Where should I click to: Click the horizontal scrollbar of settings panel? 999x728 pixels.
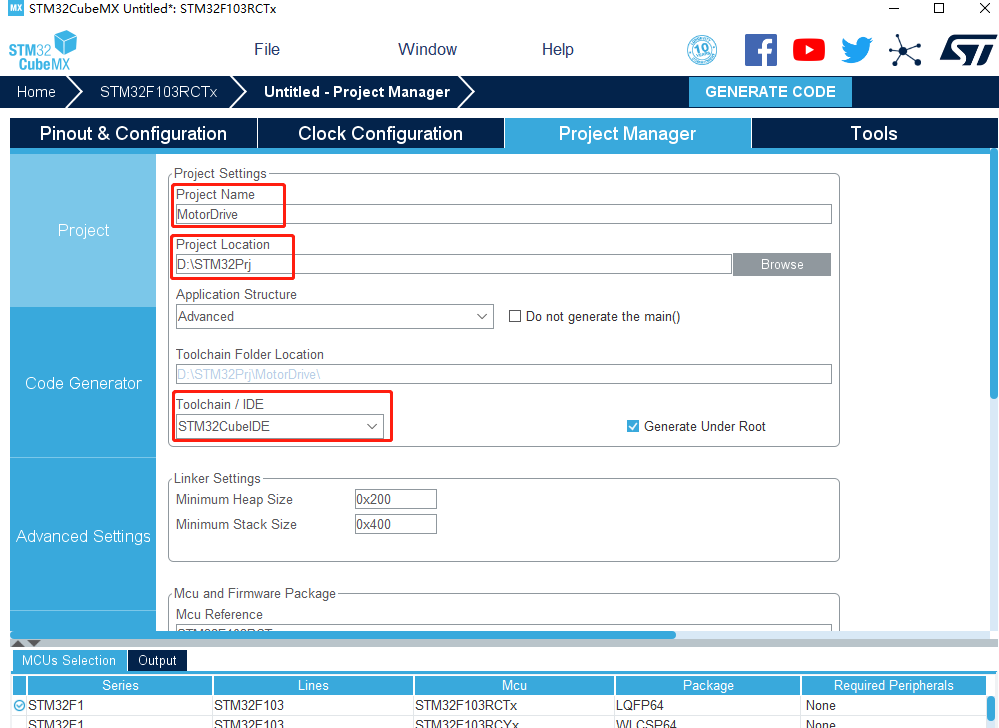coord(343,634)
